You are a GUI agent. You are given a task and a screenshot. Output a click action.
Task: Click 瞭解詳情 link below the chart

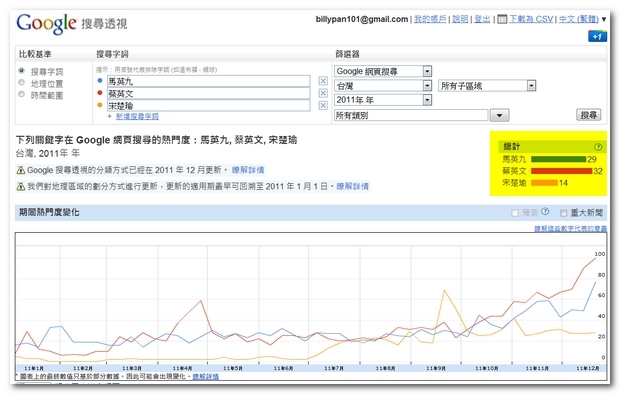206,376
